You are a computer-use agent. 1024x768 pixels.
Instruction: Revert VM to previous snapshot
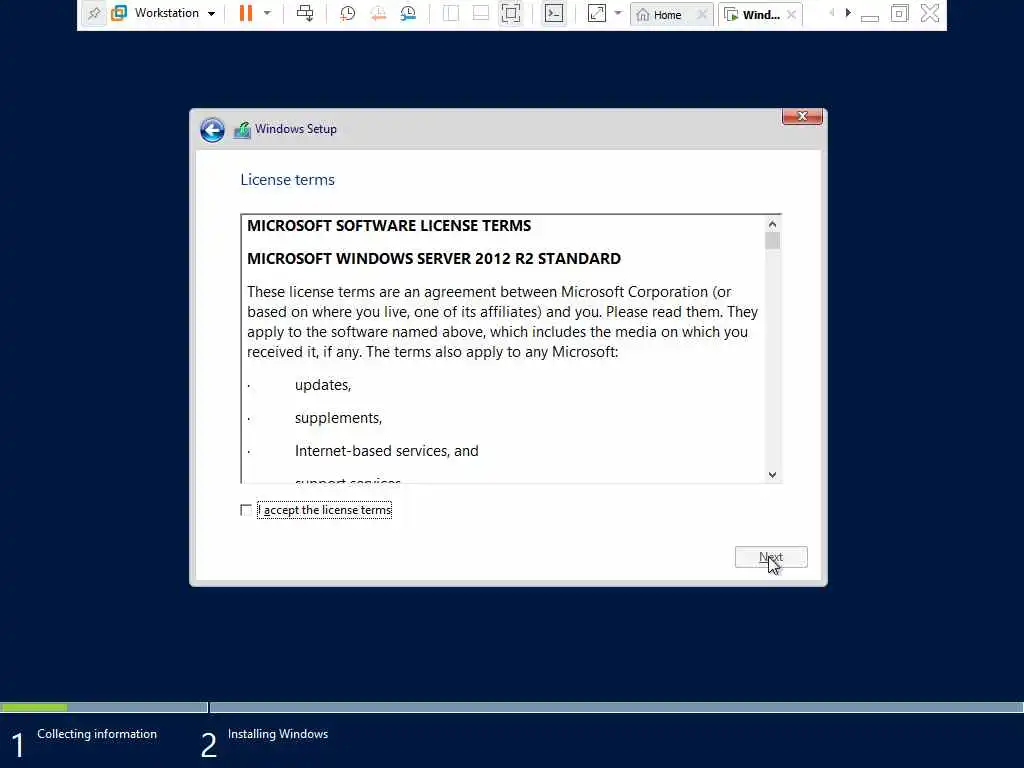pos(378,13)
